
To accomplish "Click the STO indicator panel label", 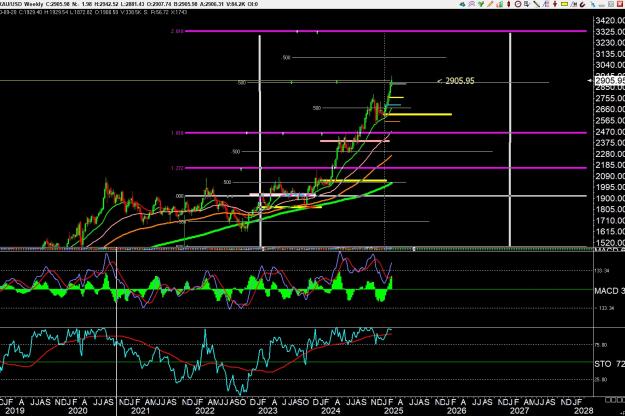I will click(609, 364).
